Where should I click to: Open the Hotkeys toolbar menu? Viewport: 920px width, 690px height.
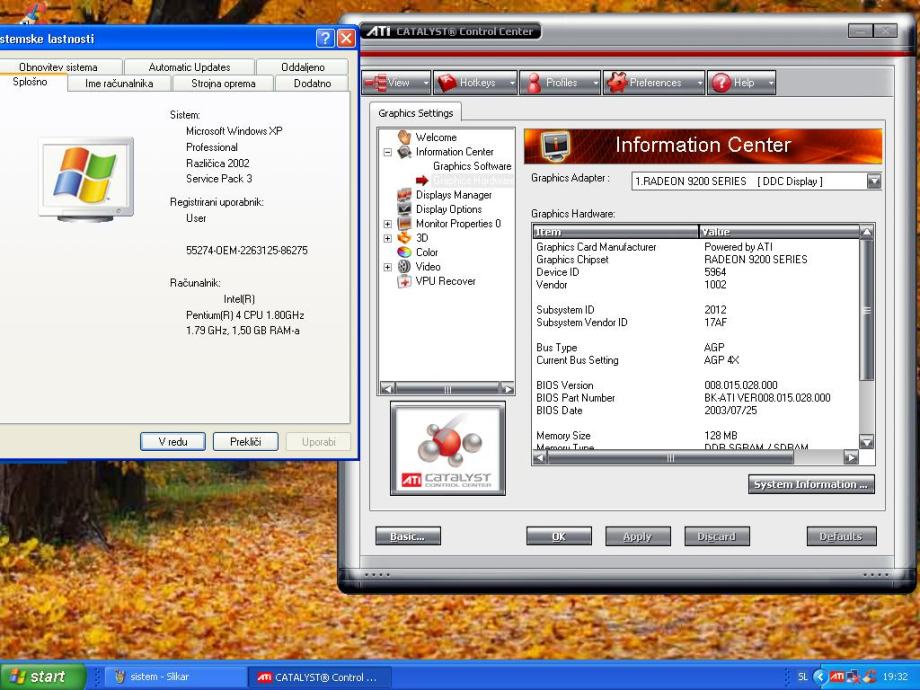[x=475, y=83]
